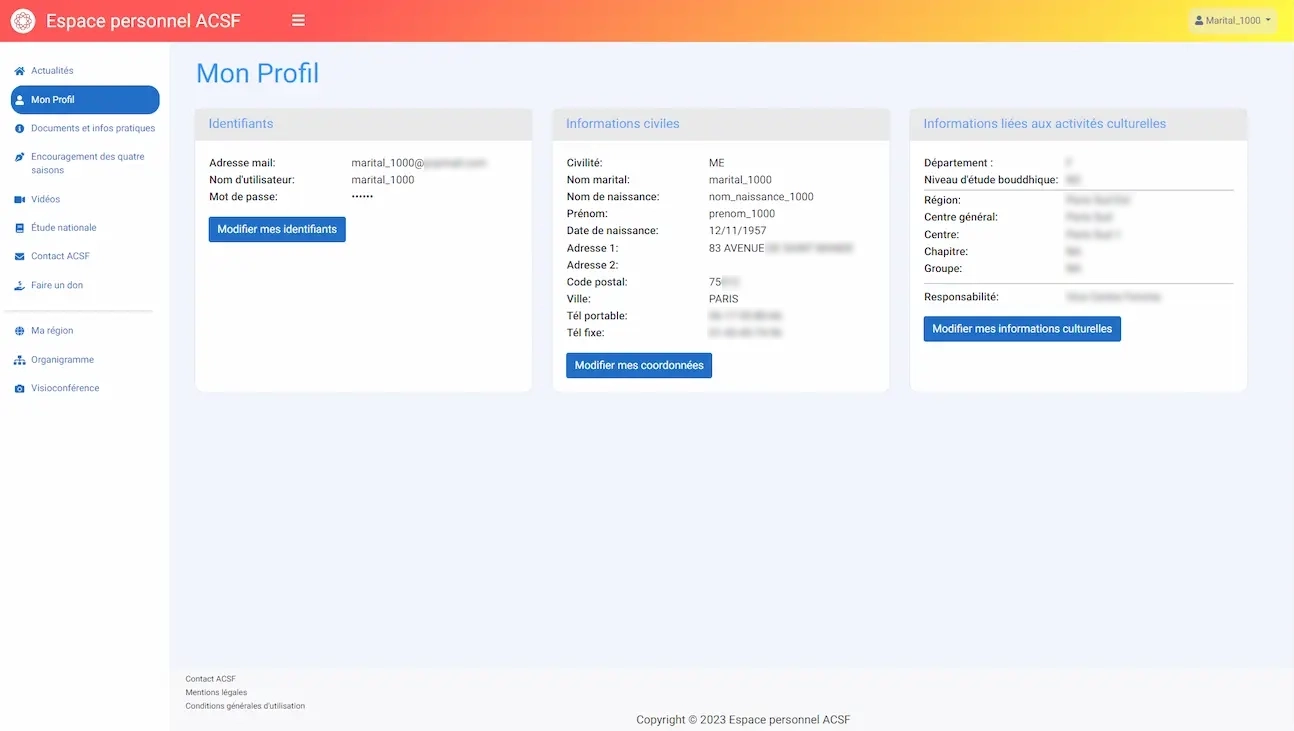Click the Organigramme sitemap icon
The height and width of the screenshot is (731, 1294).
coord(19,360)
